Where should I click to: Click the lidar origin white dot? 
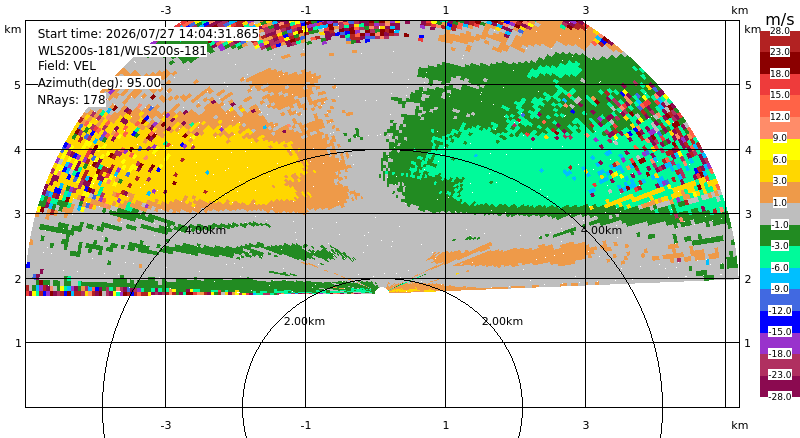[x=382, y=290]
